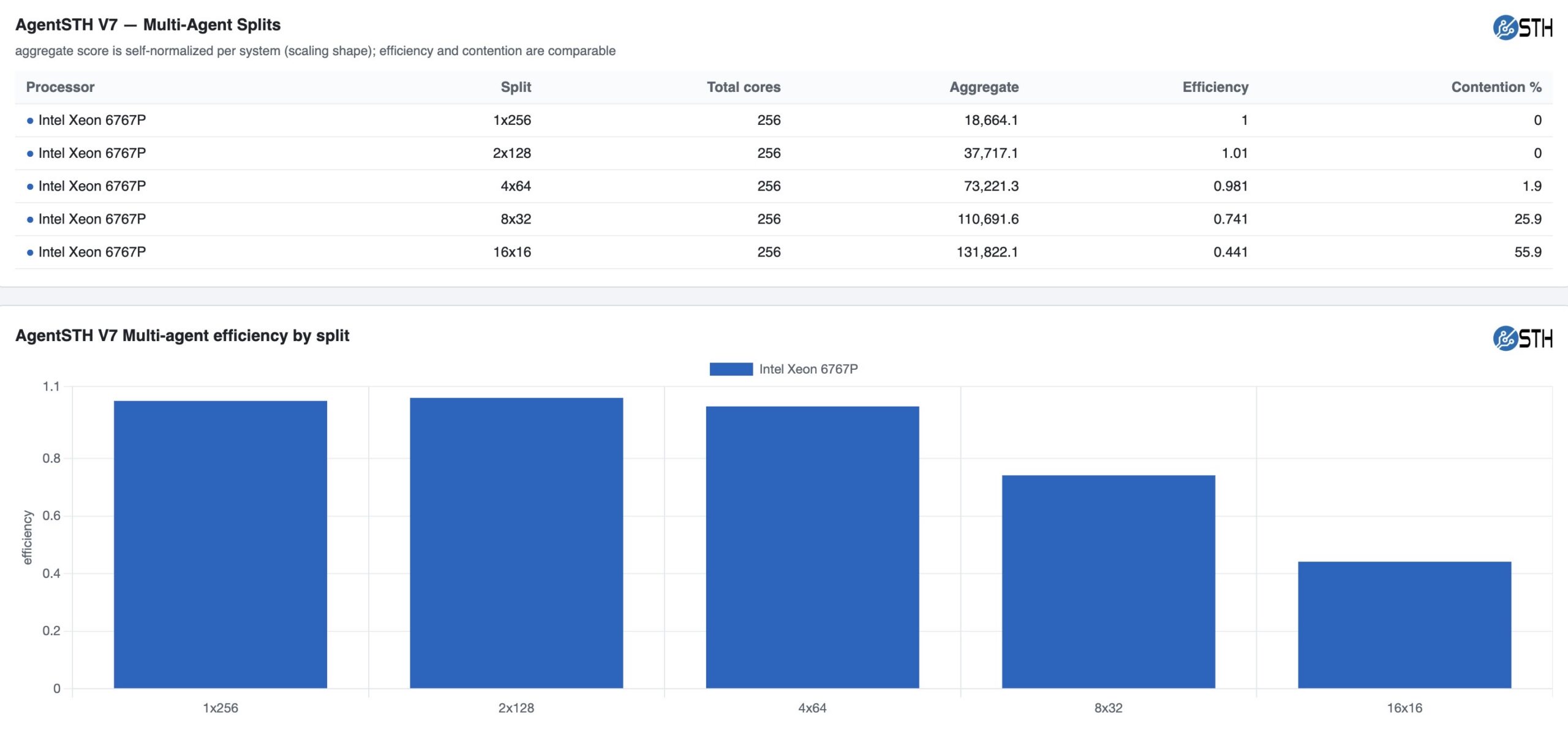The image size is (1568, 733).
Task: Click the blue dot in the 8x32 row
Action: click(30, 220)
